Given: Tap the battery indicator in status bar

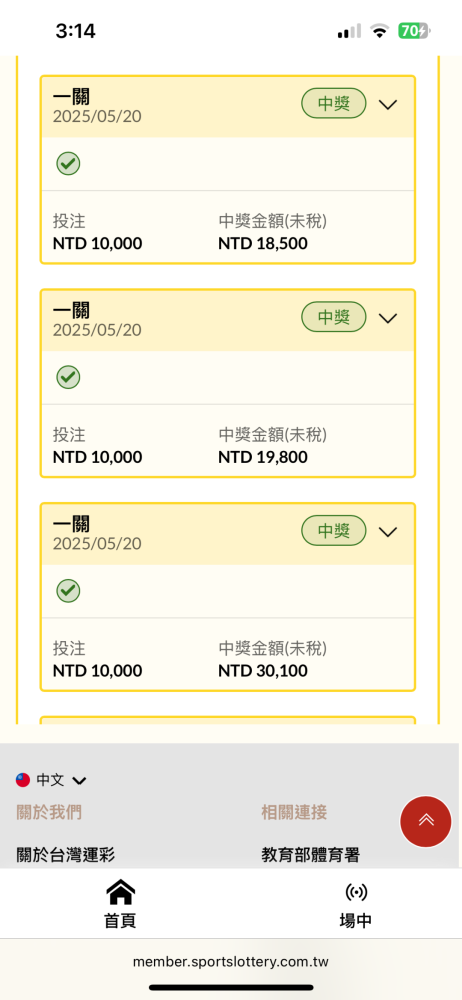Looking at the screenshot, I should 415,31.
